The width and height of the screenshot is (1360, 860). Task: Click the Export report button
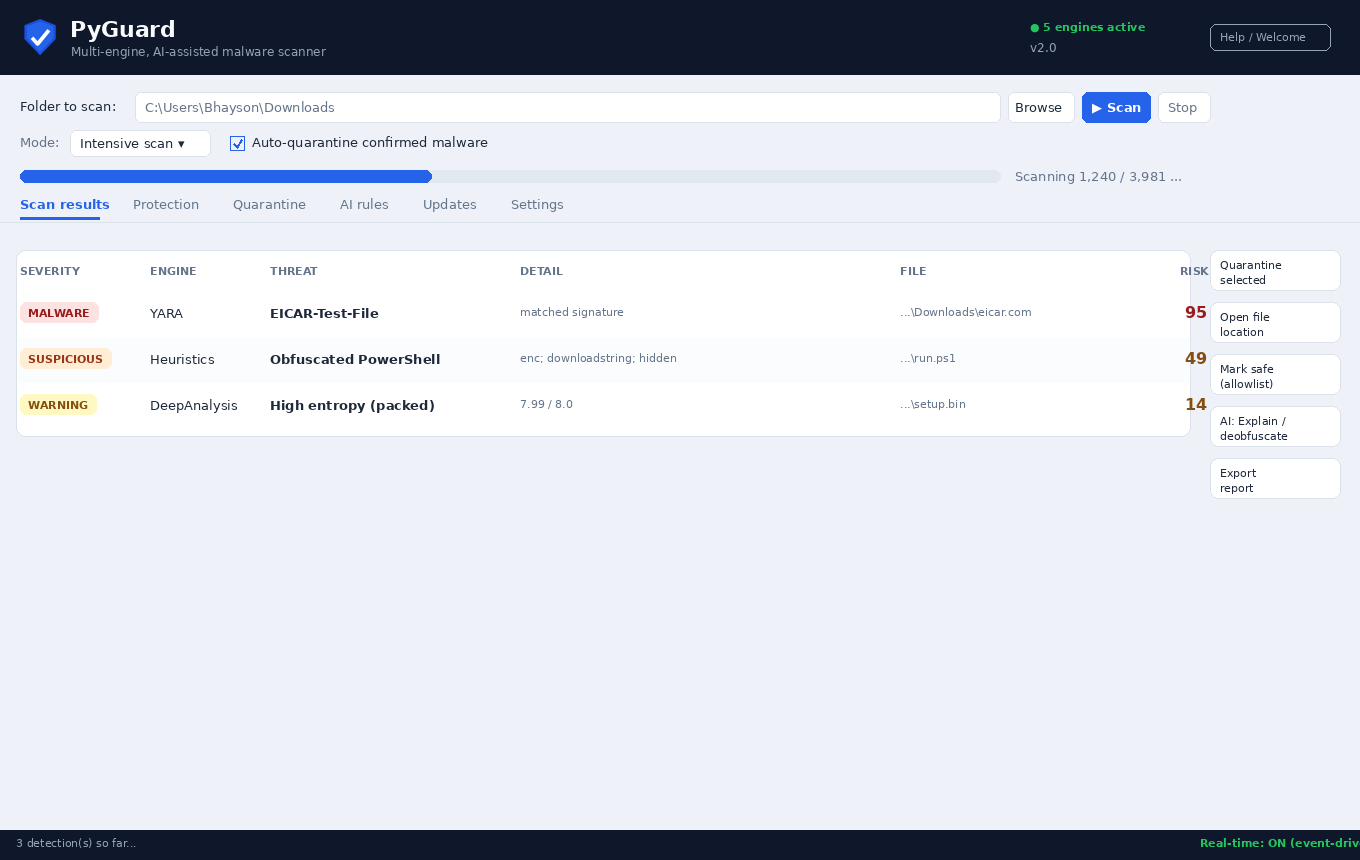(1275, 479)
